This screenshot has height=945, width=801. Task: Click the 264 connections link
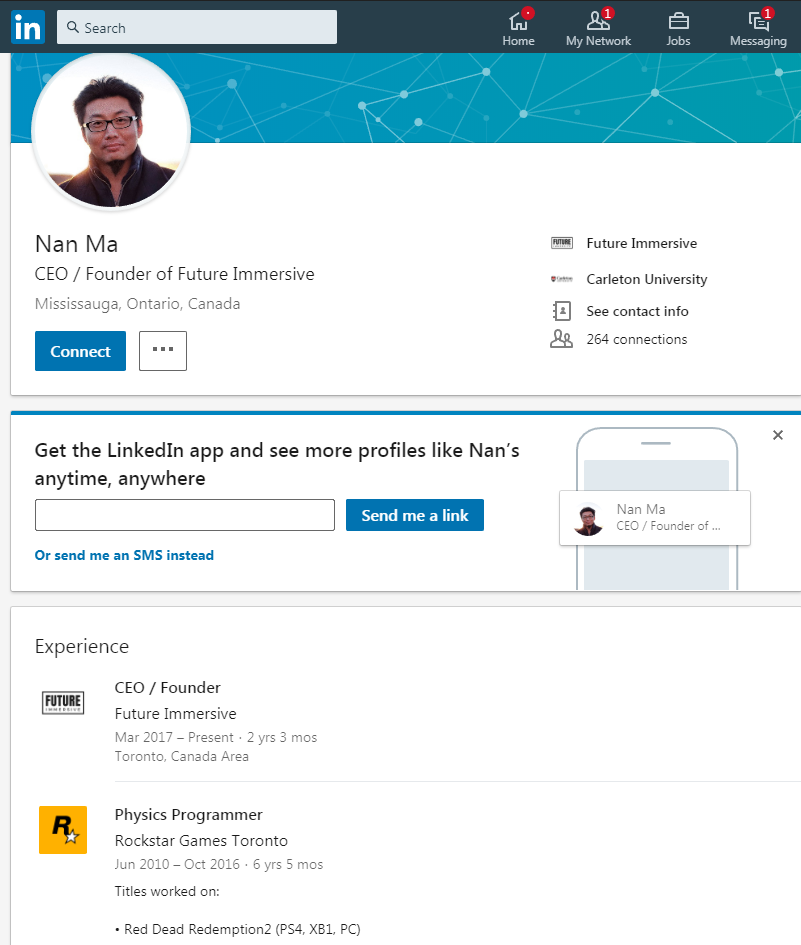point(636,339)
